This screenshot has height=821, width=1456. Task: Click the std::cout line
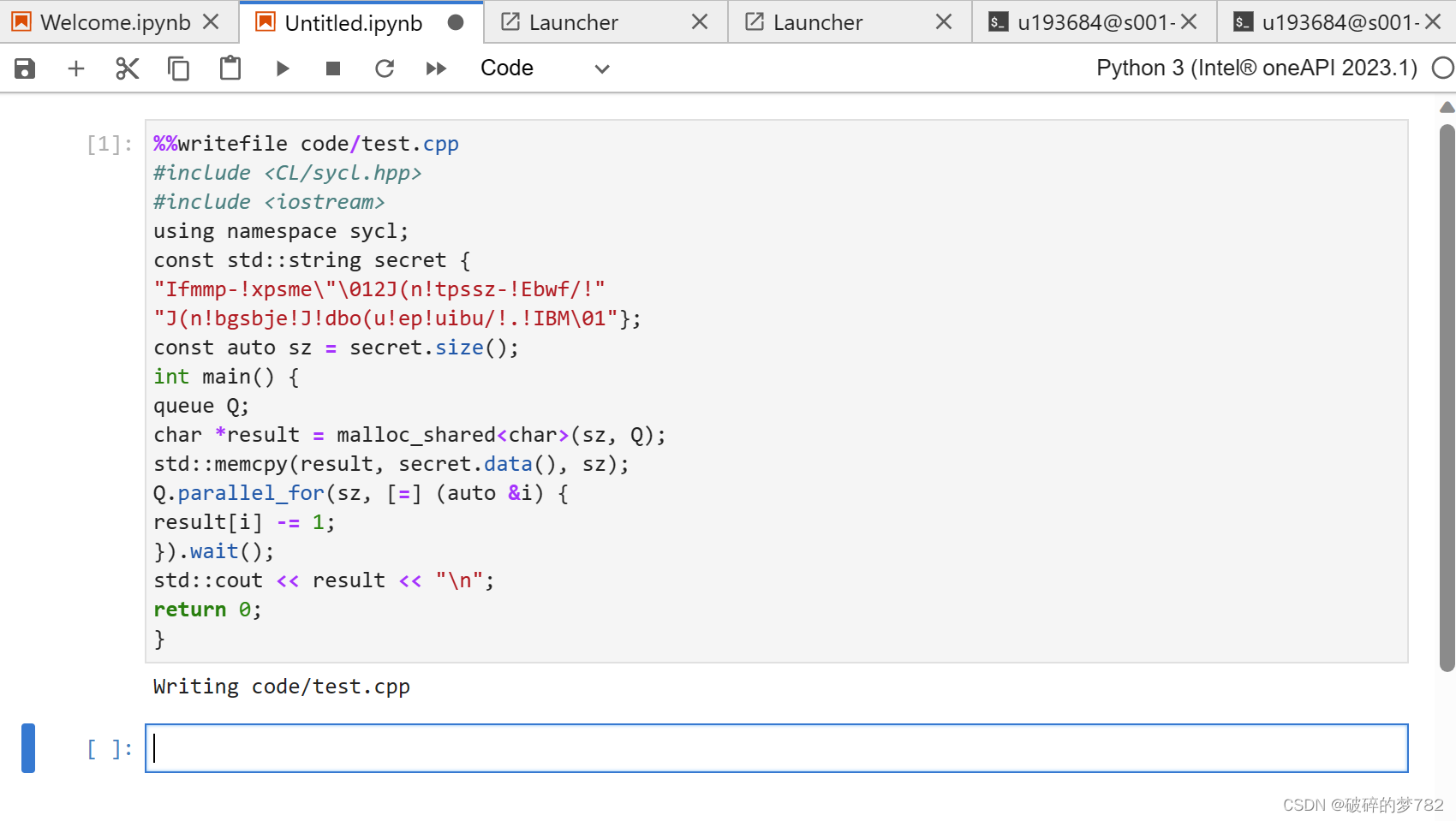(x=324, y=580)
